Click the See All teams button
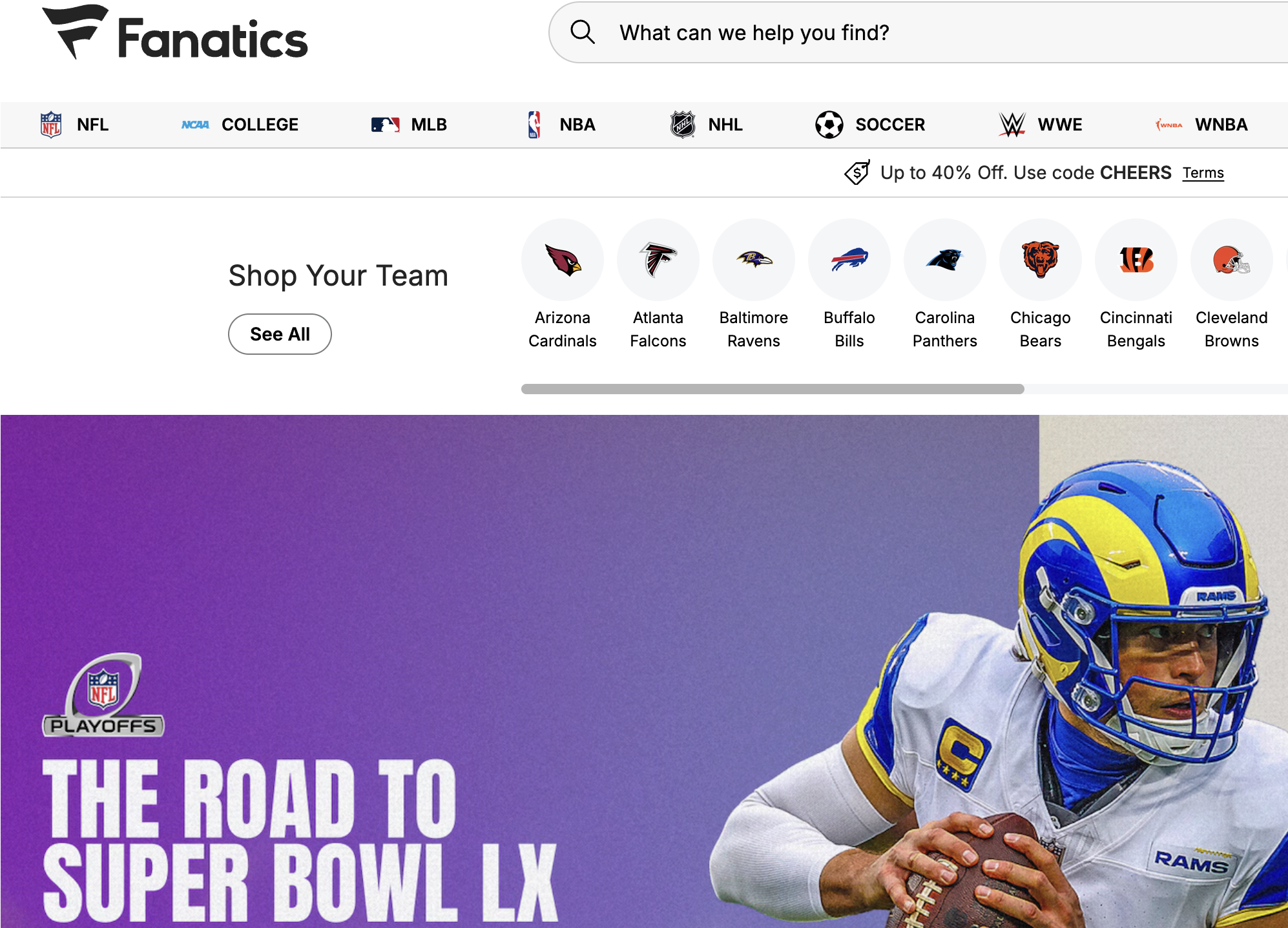The image size is (1288, 928). pyautogui.click(x=280, y=334)
